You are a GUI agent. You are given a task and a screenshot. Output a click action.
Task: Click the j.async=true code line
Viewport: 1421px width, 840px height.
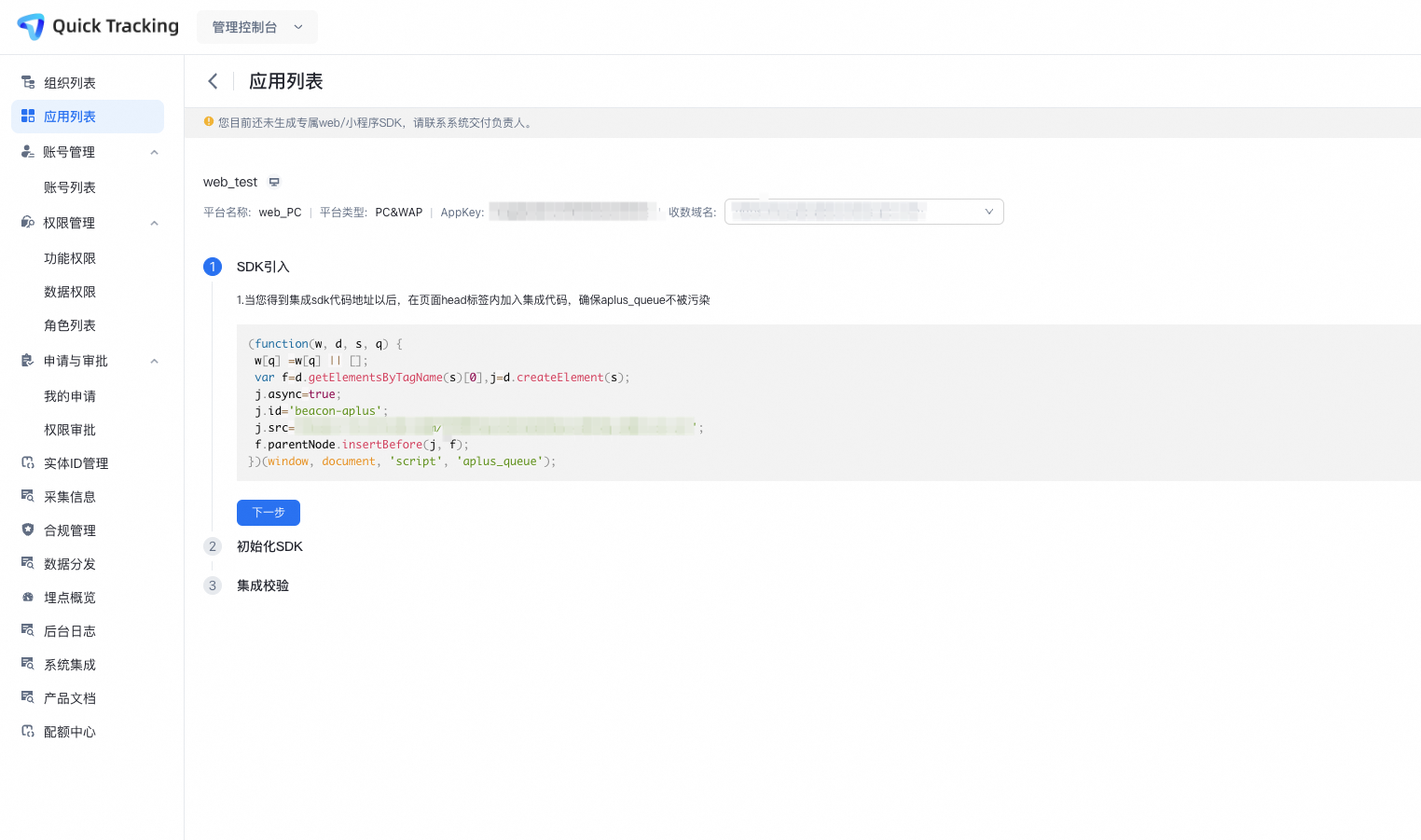tap(297, 394)
